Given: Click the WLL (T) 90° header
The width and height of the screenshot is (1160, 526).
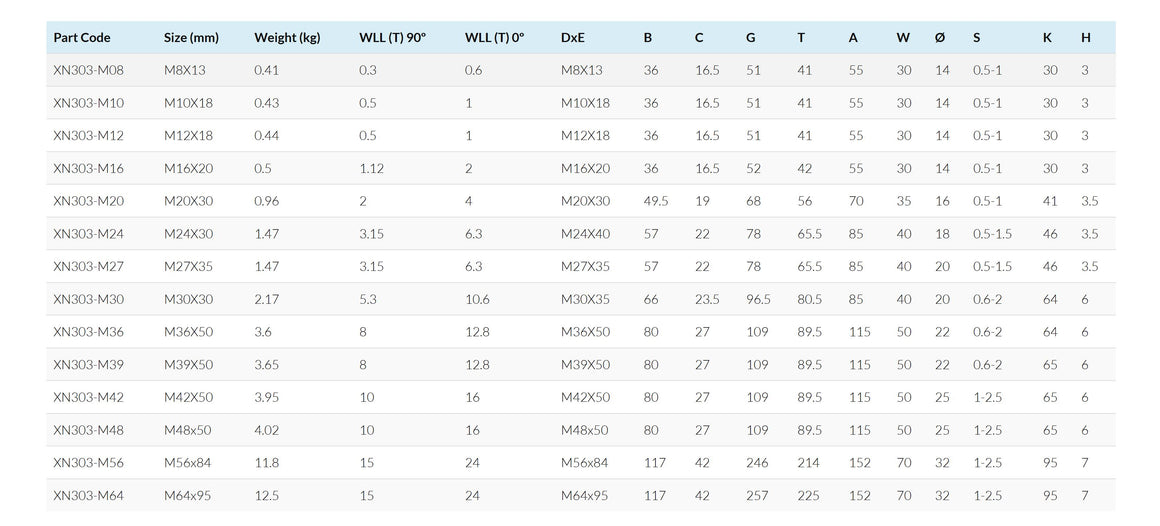Looking at the screenshot, I should click(x=392, y=38).
